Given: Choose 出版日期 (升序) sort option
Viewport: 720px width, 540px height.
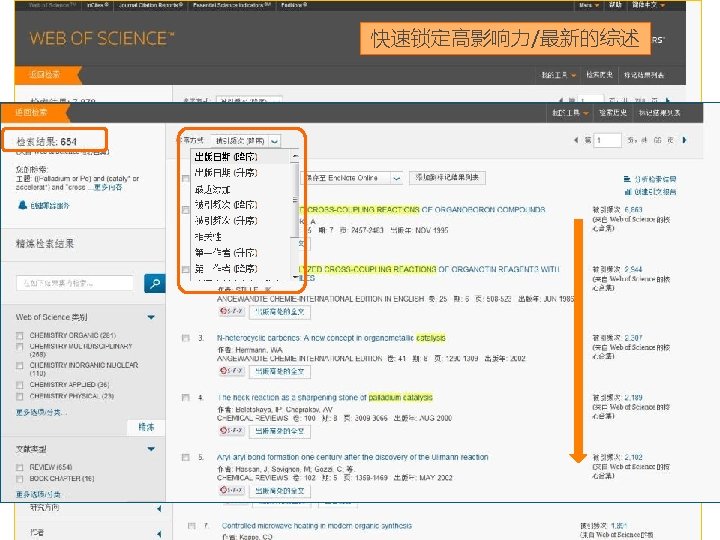Looking at the screenshot, I should click(226, 173).
